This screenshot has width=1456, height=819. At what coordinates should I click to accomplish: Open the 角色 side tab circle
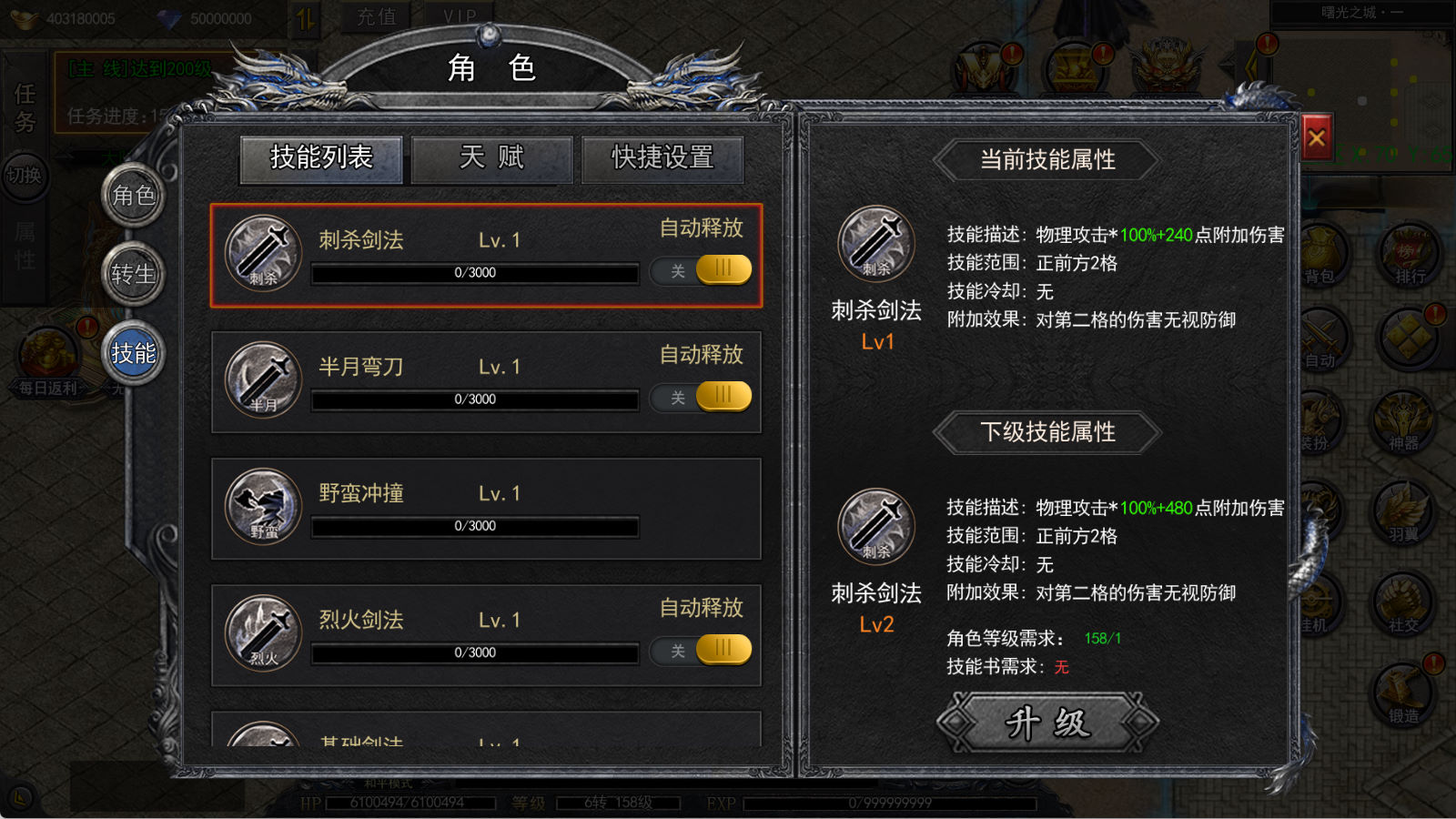[133, 195]
